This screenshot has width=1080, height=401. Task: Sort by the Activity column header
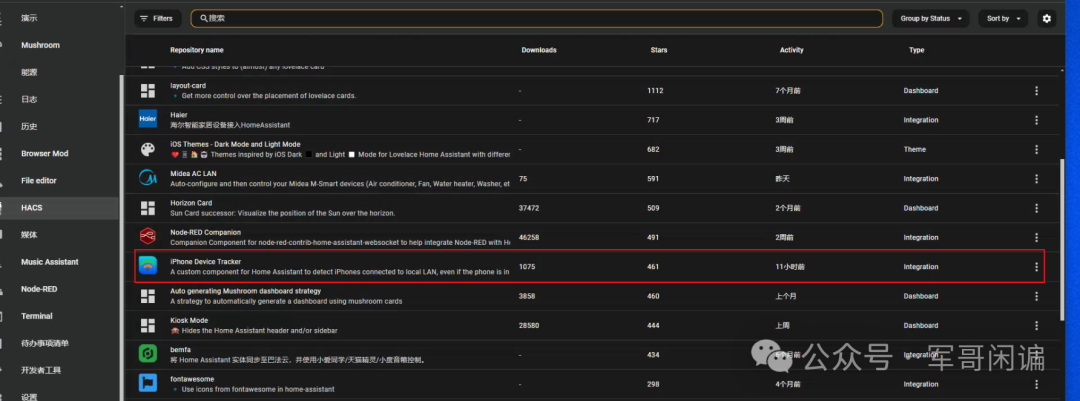pos(791,50)
